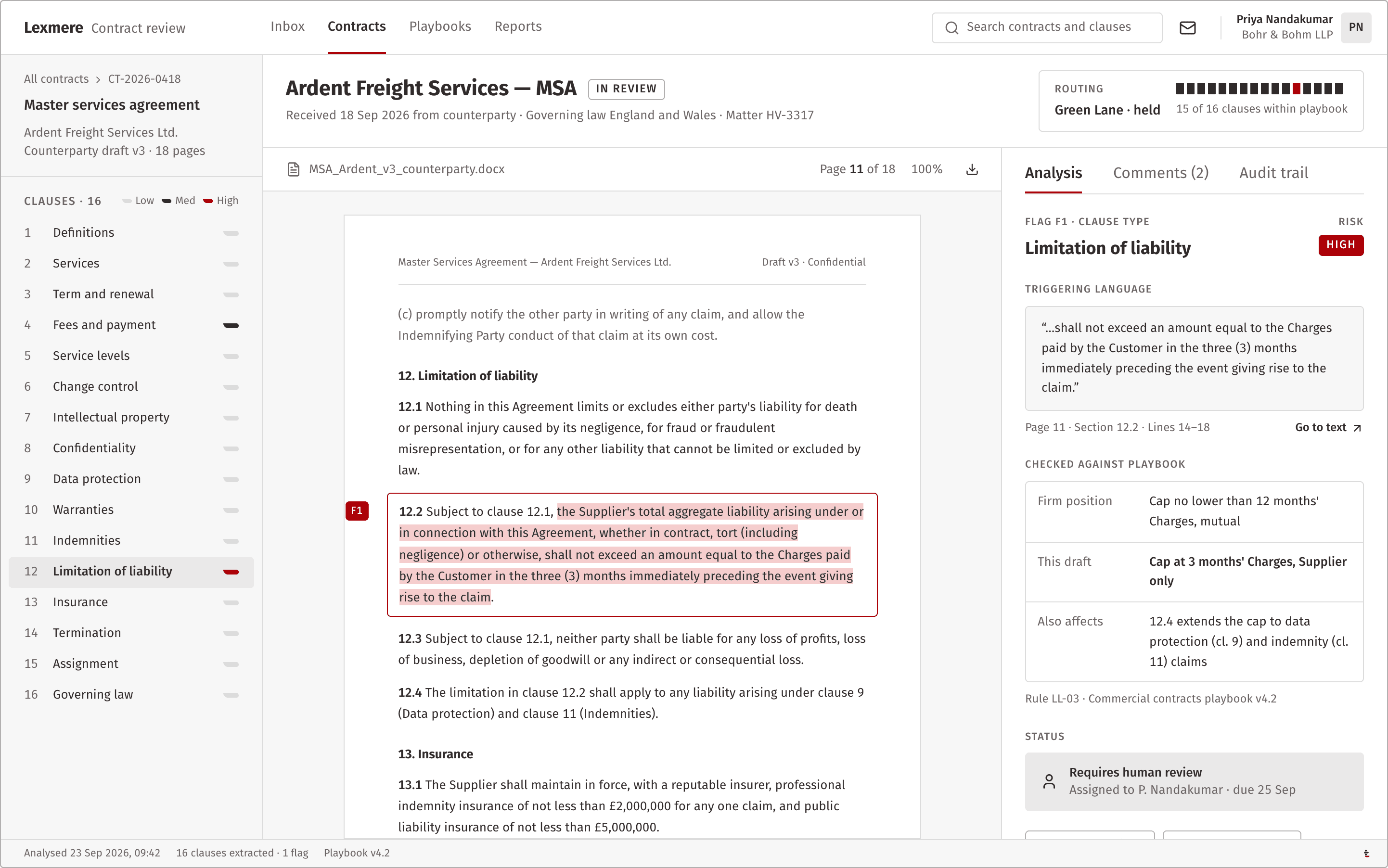Go to the Reports tab

click(518, 26)
